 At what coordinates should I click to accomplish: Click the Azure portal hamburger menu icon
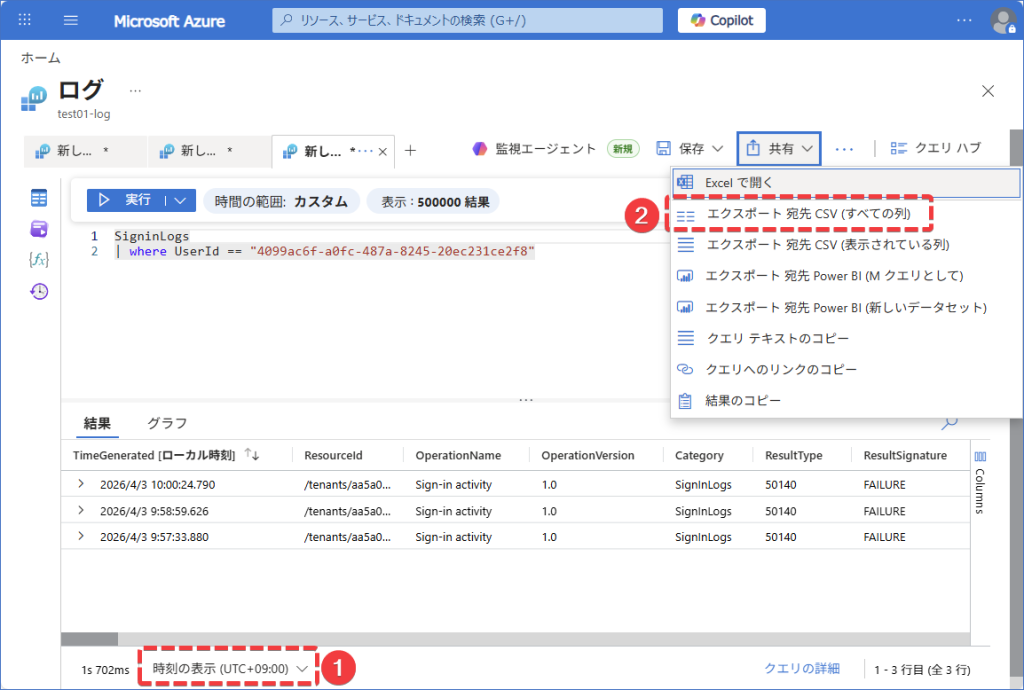click(x=70, y=21)
